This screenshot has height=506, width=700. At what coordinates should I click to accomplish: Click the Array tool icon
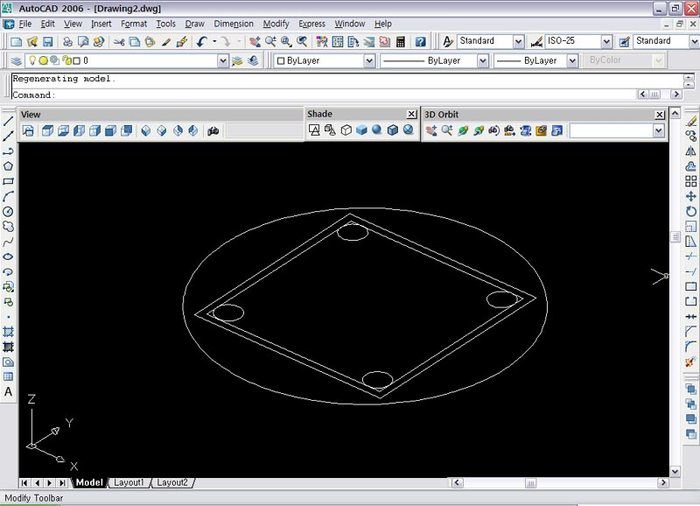pos(691,181)
